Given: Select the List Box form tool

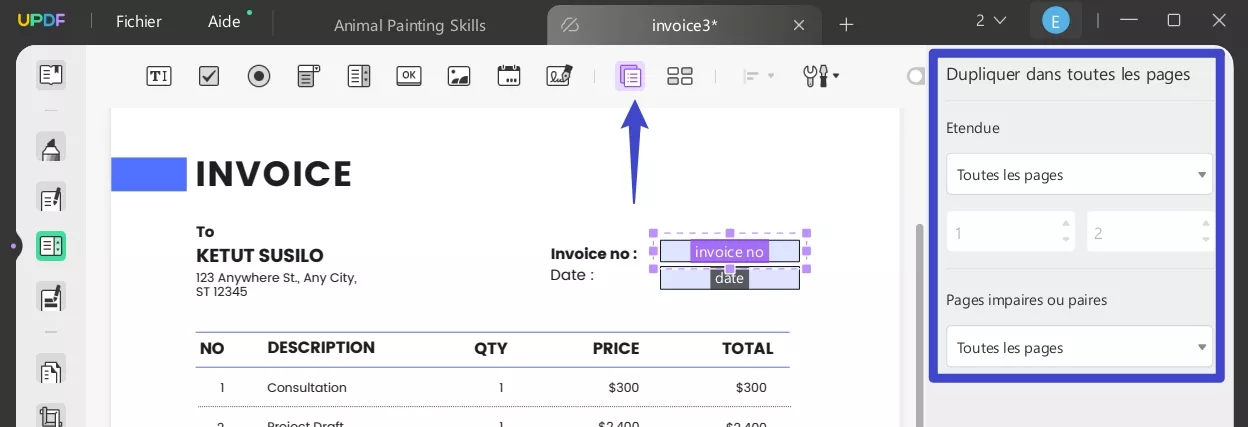Looking at the screenshot, I should (359, 76).
